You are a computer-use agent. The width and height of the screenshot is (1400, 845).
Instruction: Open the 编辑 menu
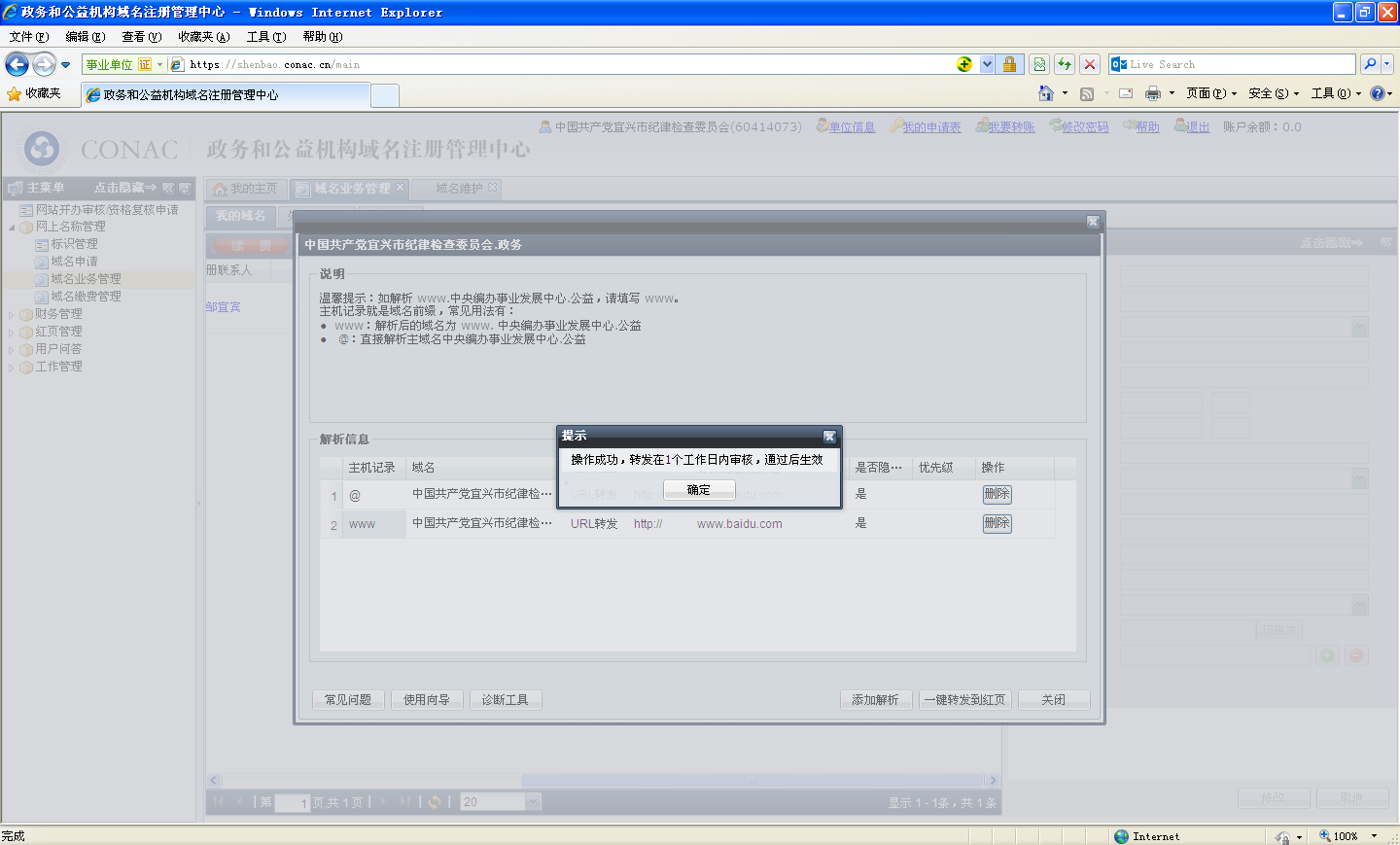click(x=85, y=37)
